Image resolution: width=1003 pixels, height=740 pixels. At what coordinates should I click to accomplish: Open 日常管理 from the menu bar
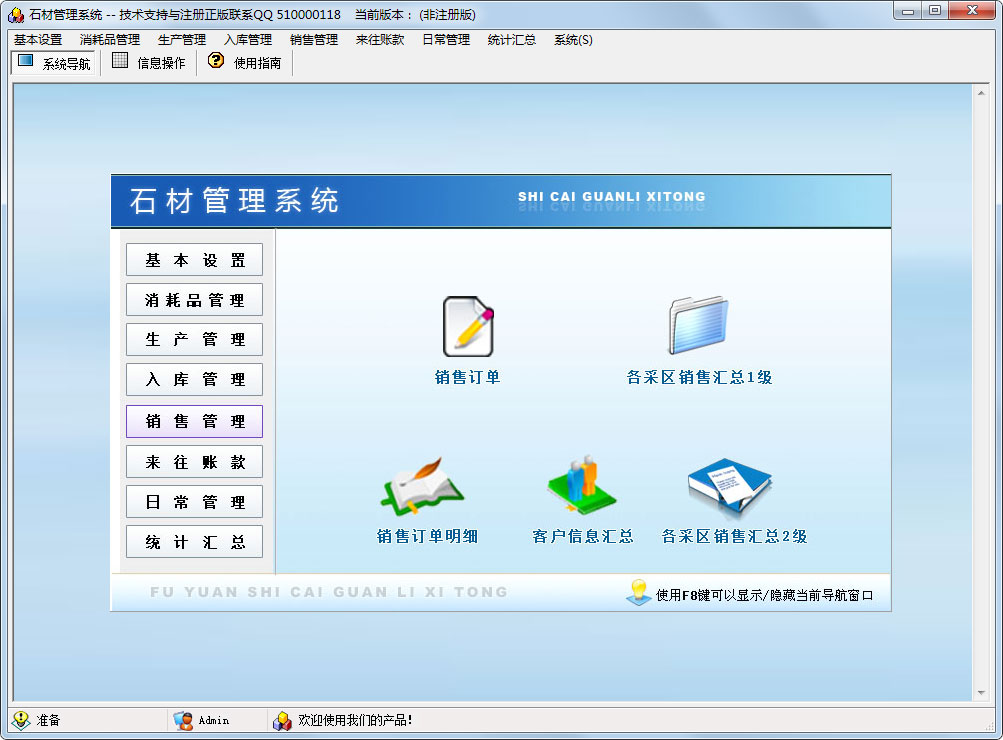(x=445, y=40)
